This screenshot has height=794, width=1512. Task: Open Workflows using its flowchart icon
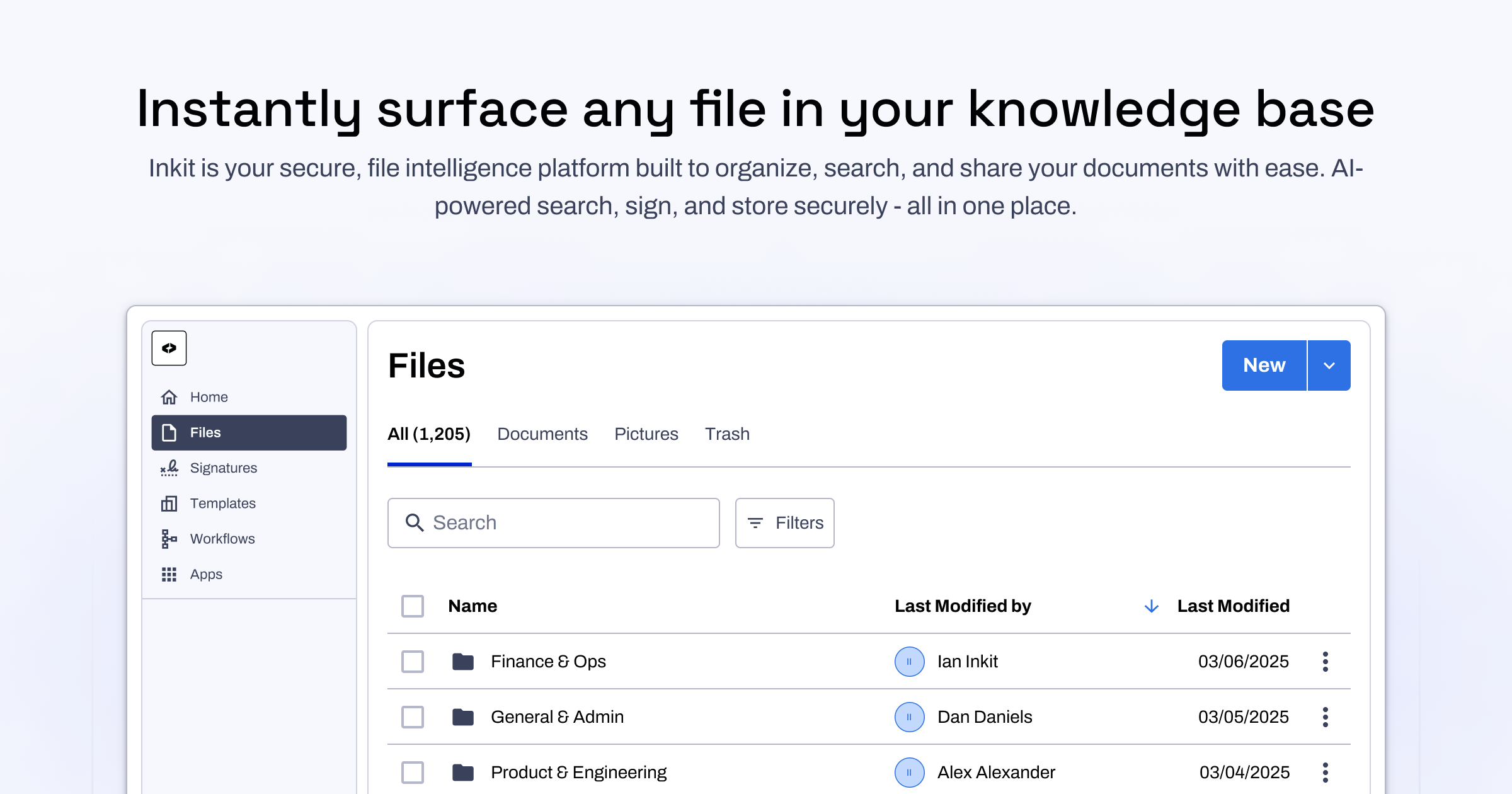tap(169, 539)
